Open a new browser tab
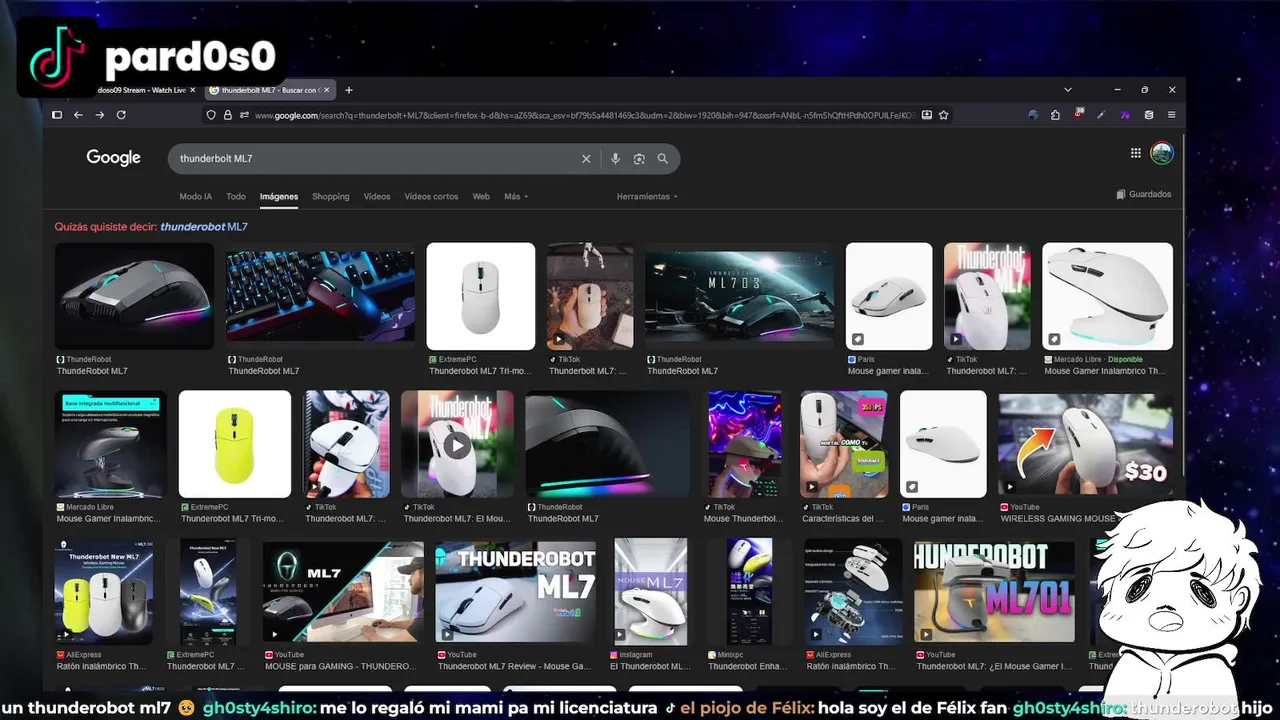This screenshot has width=1280, height=720. point(349,90)
